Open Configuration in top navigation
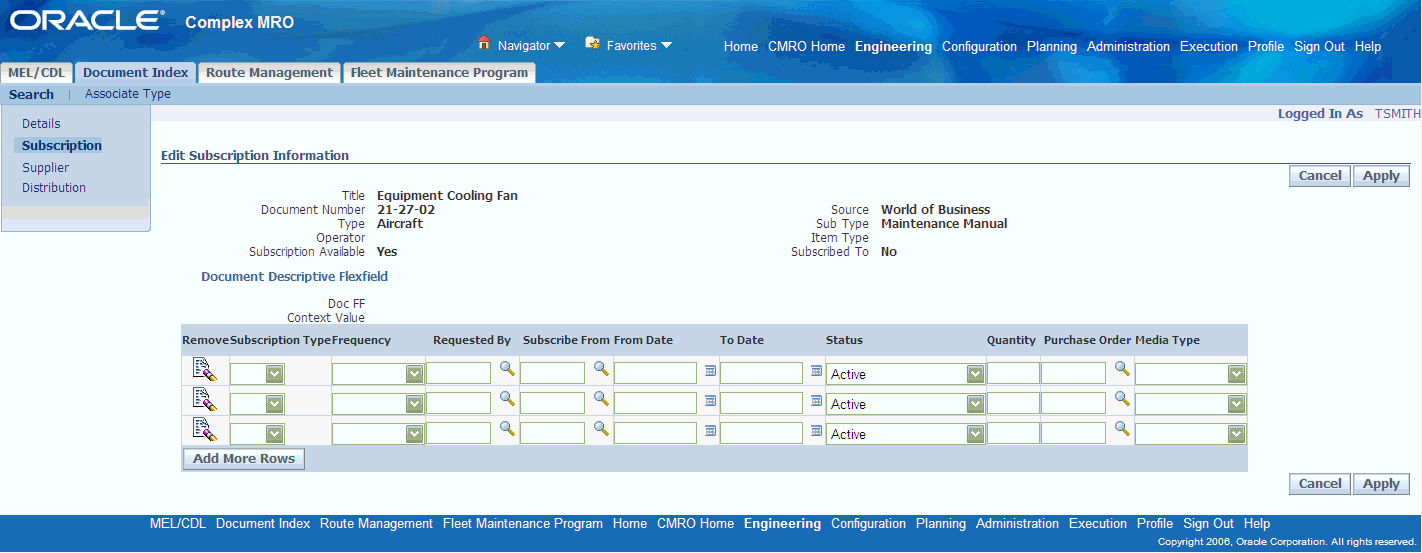 tap(979, 46)
